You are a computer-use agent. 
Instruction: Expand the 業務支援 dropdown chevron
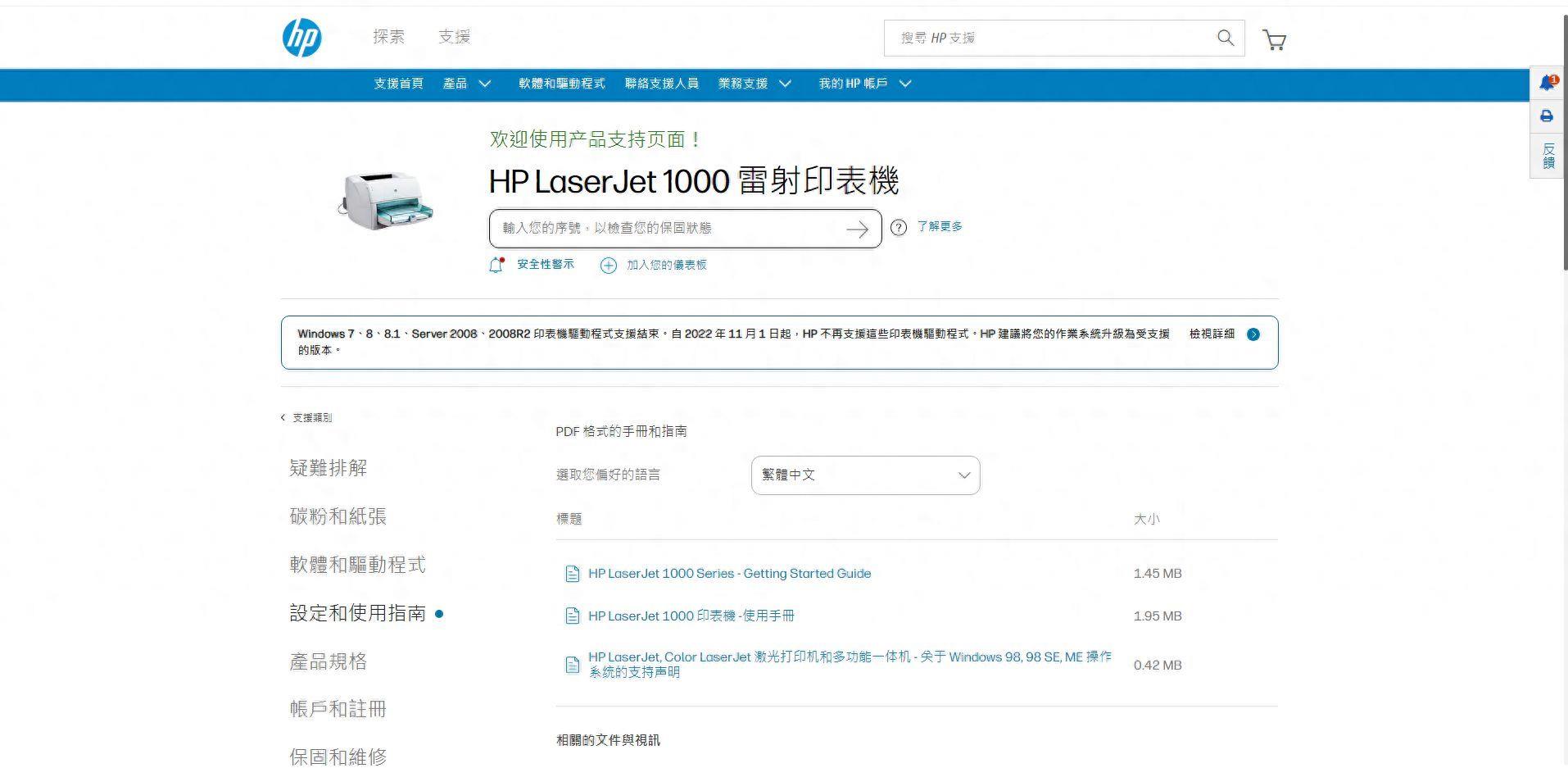(x=785, y=84)
